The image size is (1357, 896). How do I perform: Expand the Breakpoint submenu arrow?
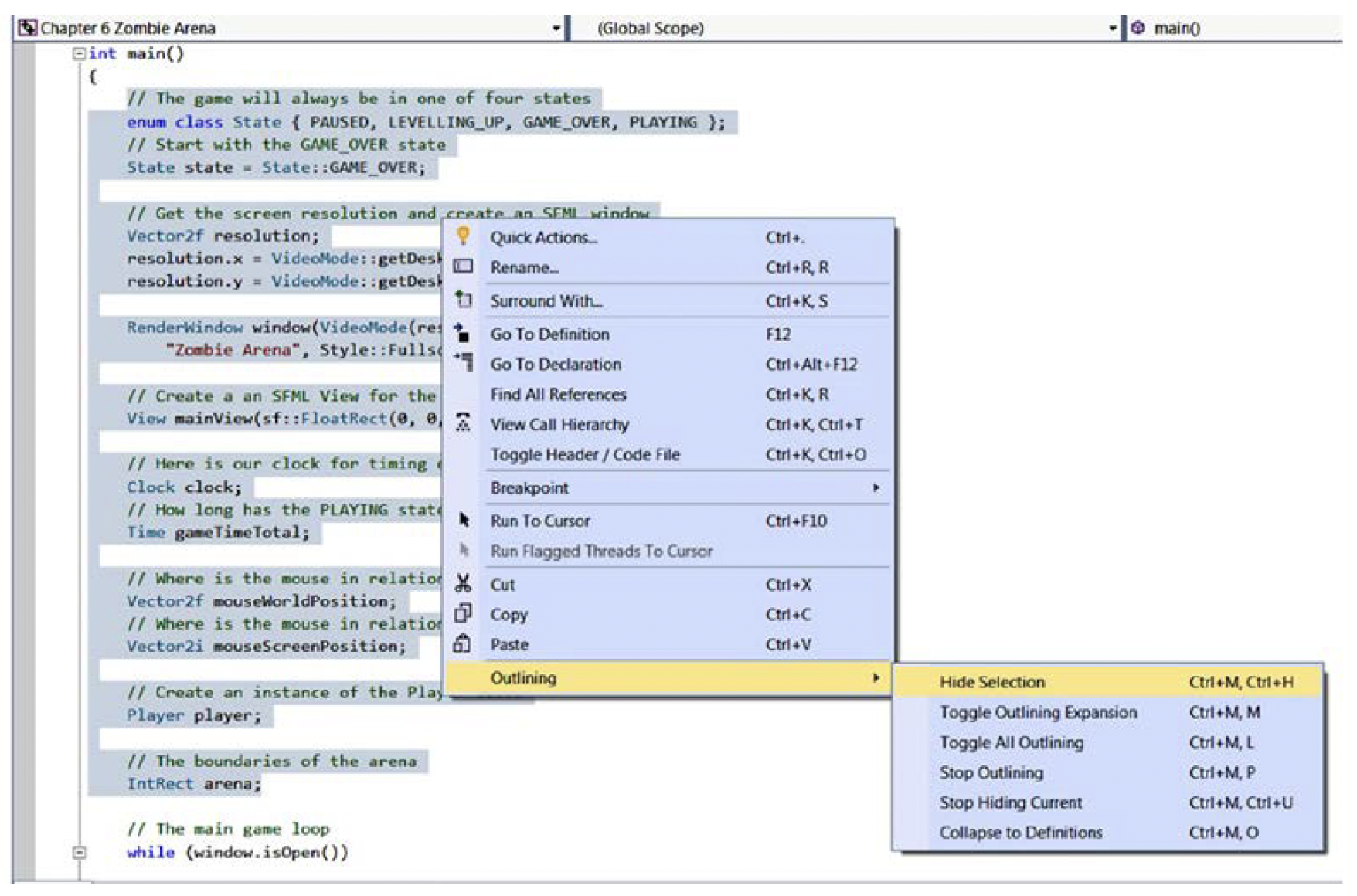tap(876, 487)
